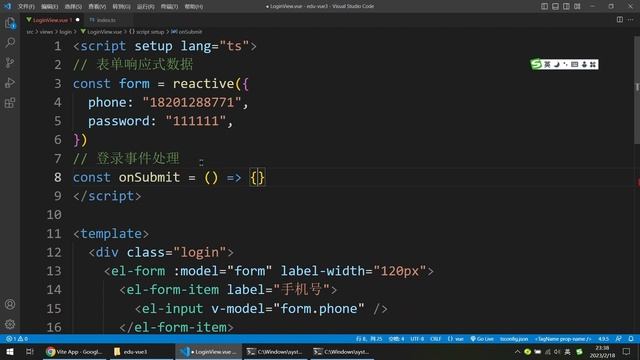Open the 转到(G) menu

121,7
